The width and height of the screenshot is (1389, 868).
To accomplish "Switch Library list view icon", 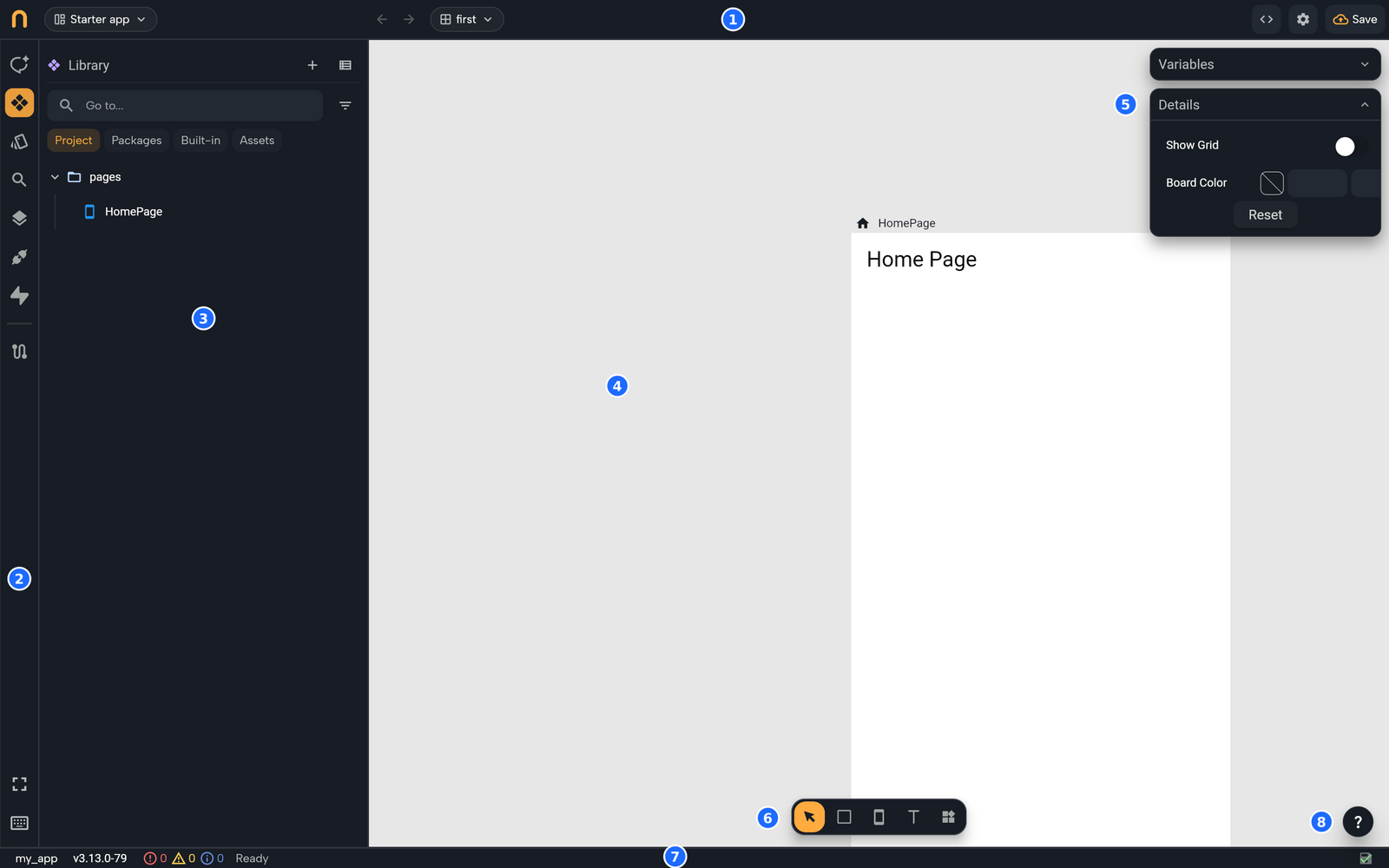I will (x=346, y=65).
